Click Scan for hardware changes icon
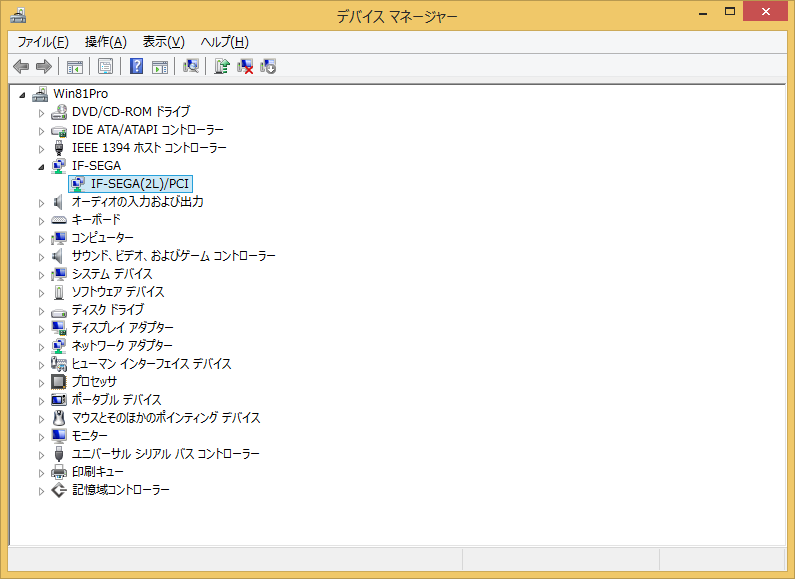This screenshot has width=795, height=579. click(191, 67)
